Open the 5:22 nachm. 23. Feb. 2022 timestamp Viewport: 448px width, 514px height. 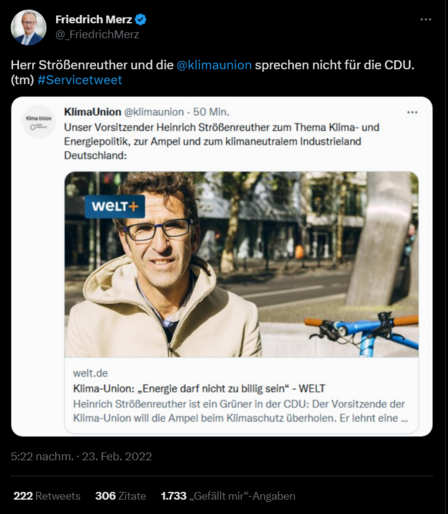(81, 456)
